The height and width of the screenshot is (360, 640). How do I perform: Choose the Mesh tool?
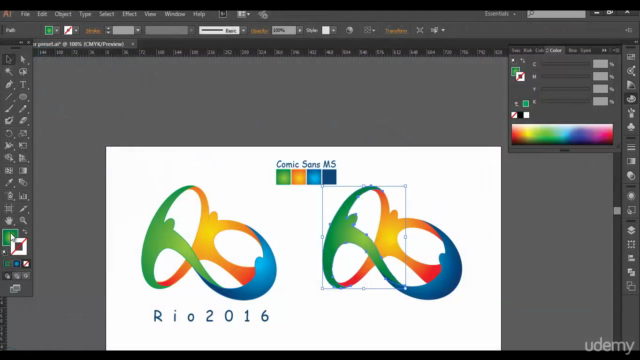tap(9, 171)
